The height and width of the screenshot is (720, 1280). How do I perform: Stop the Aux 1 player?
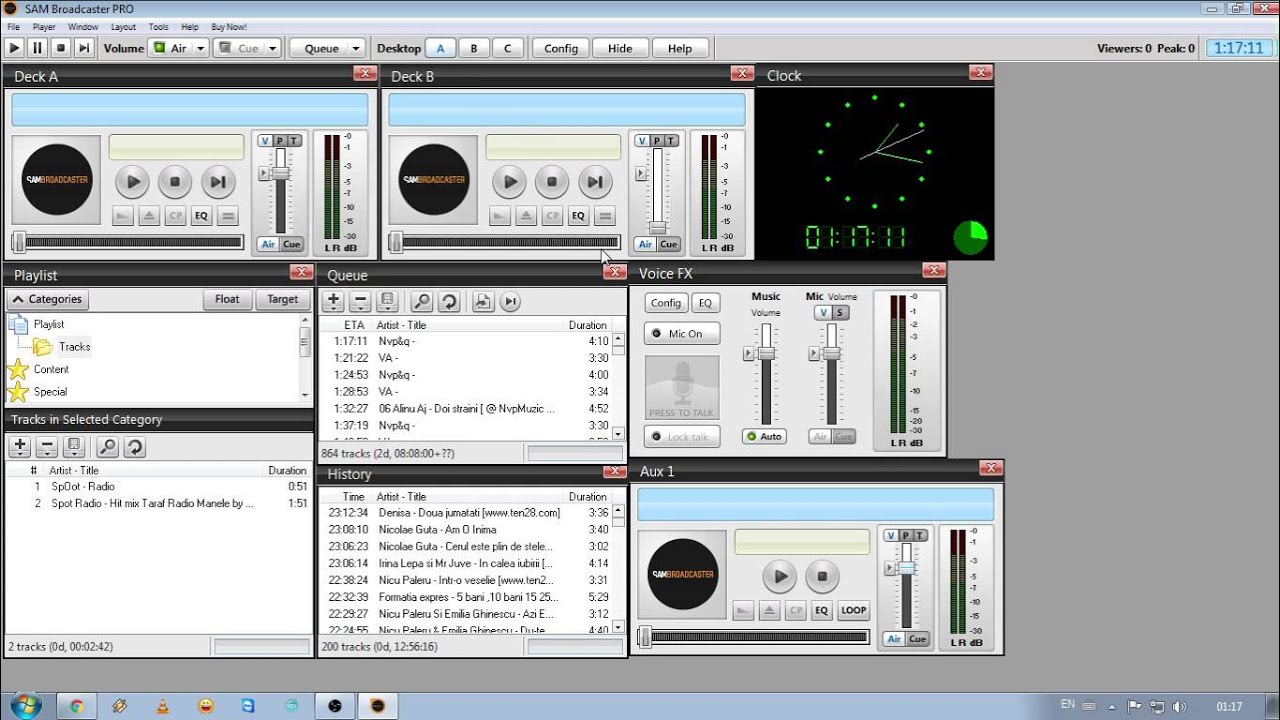(822, 576)
